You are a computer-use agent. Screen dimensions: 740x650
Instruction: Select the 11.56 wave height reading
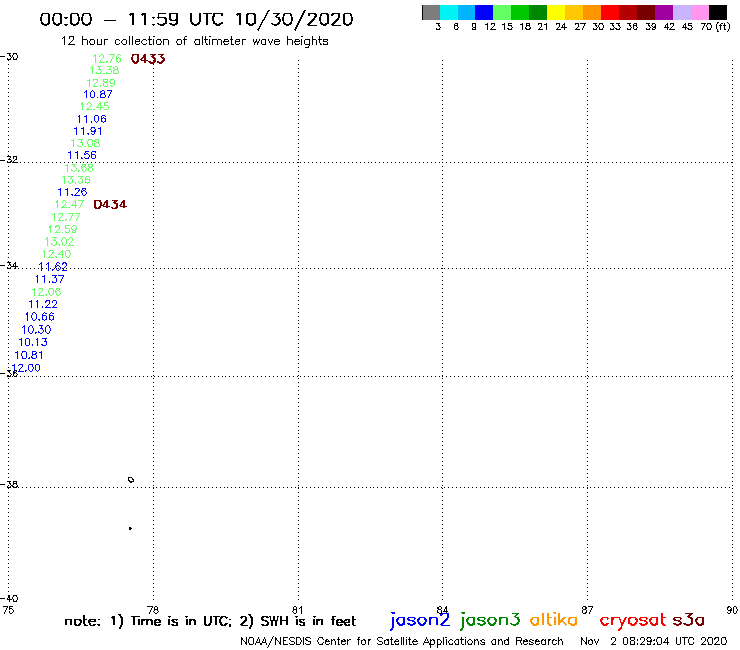pyautogui.click(x=82, y=155)
